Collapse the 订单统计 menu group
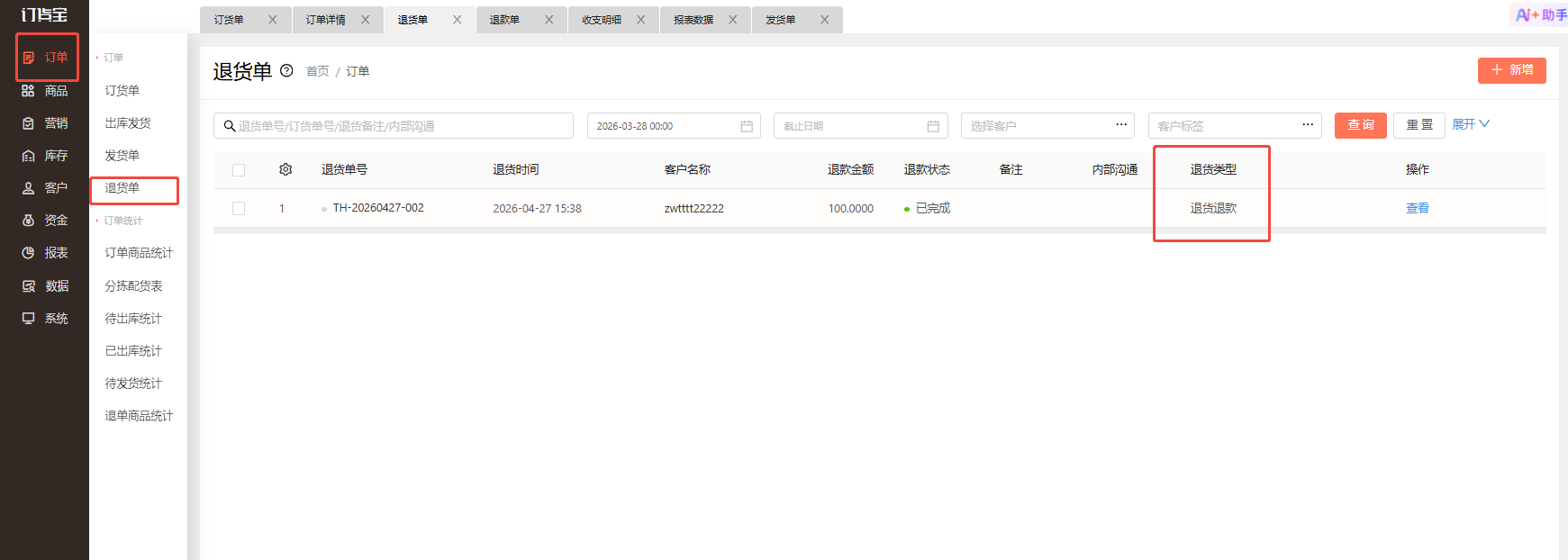This screenshot has height=560, width=1568. (x=120, y=221)
